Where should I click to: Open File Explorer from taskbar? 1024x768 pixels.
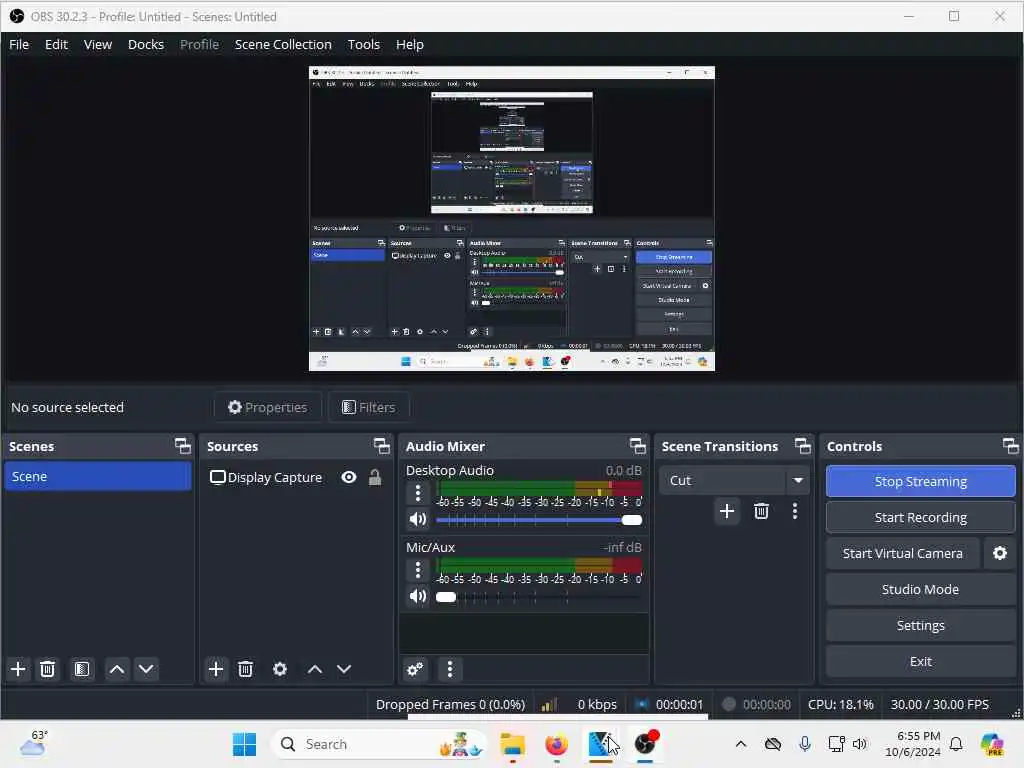[x=513, y=744]
